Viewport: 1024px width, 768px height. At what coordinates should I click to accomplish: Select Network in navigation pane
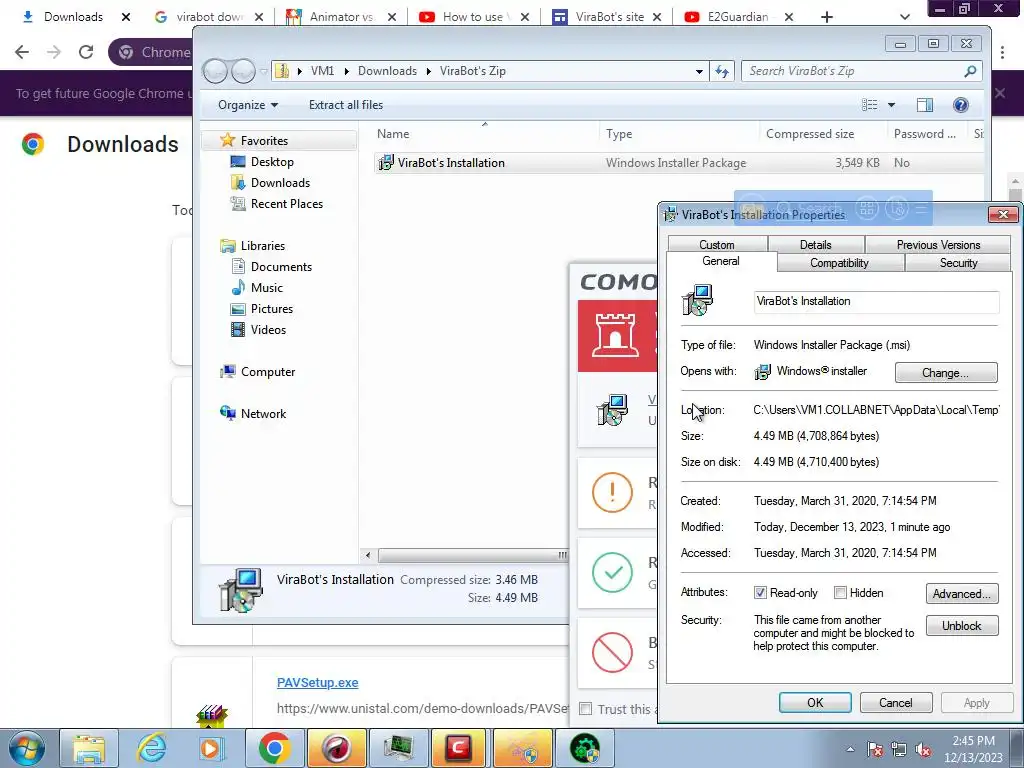253,413
